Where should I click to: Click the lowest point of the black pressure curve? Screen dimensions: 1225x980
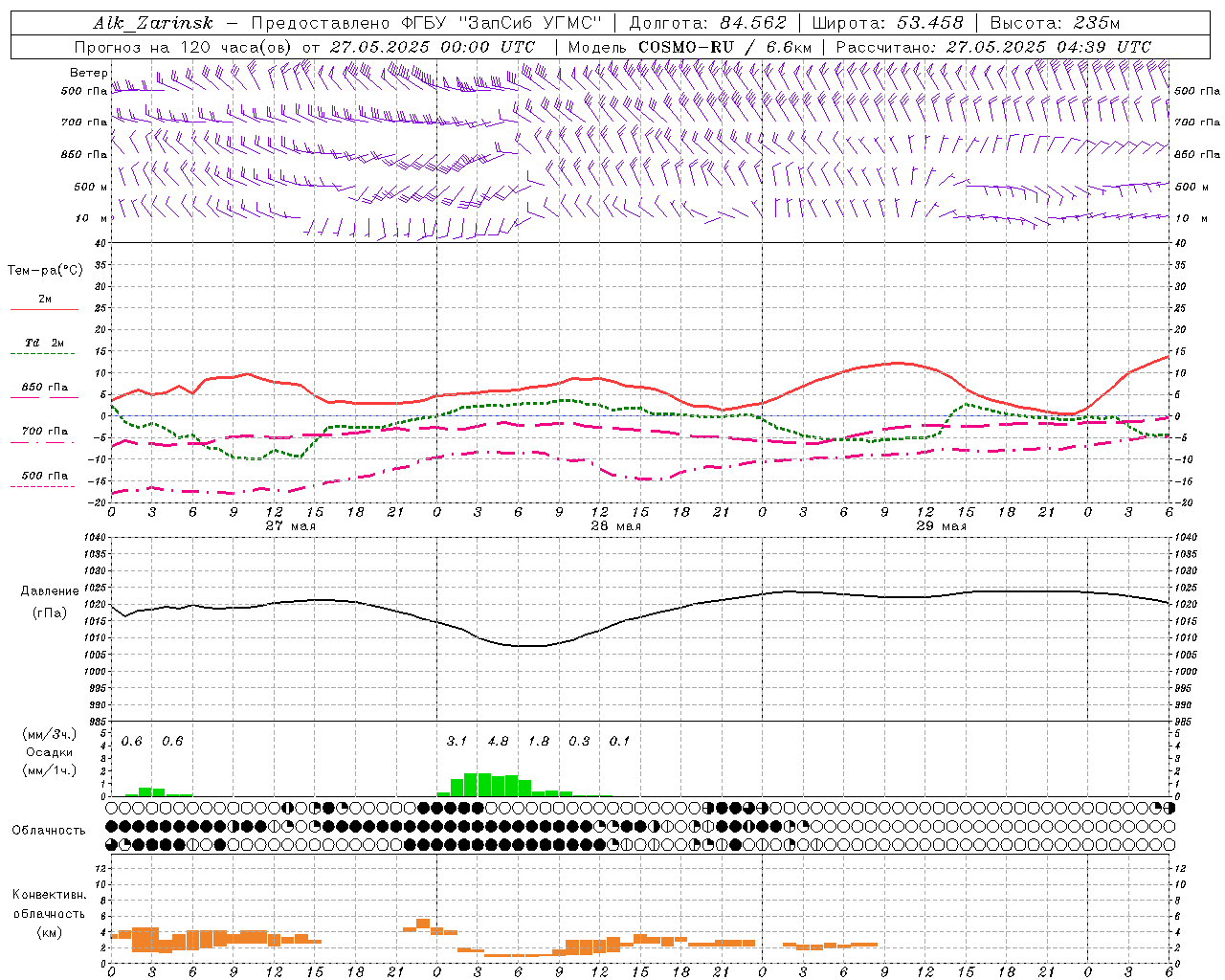(x=531, y=646)
